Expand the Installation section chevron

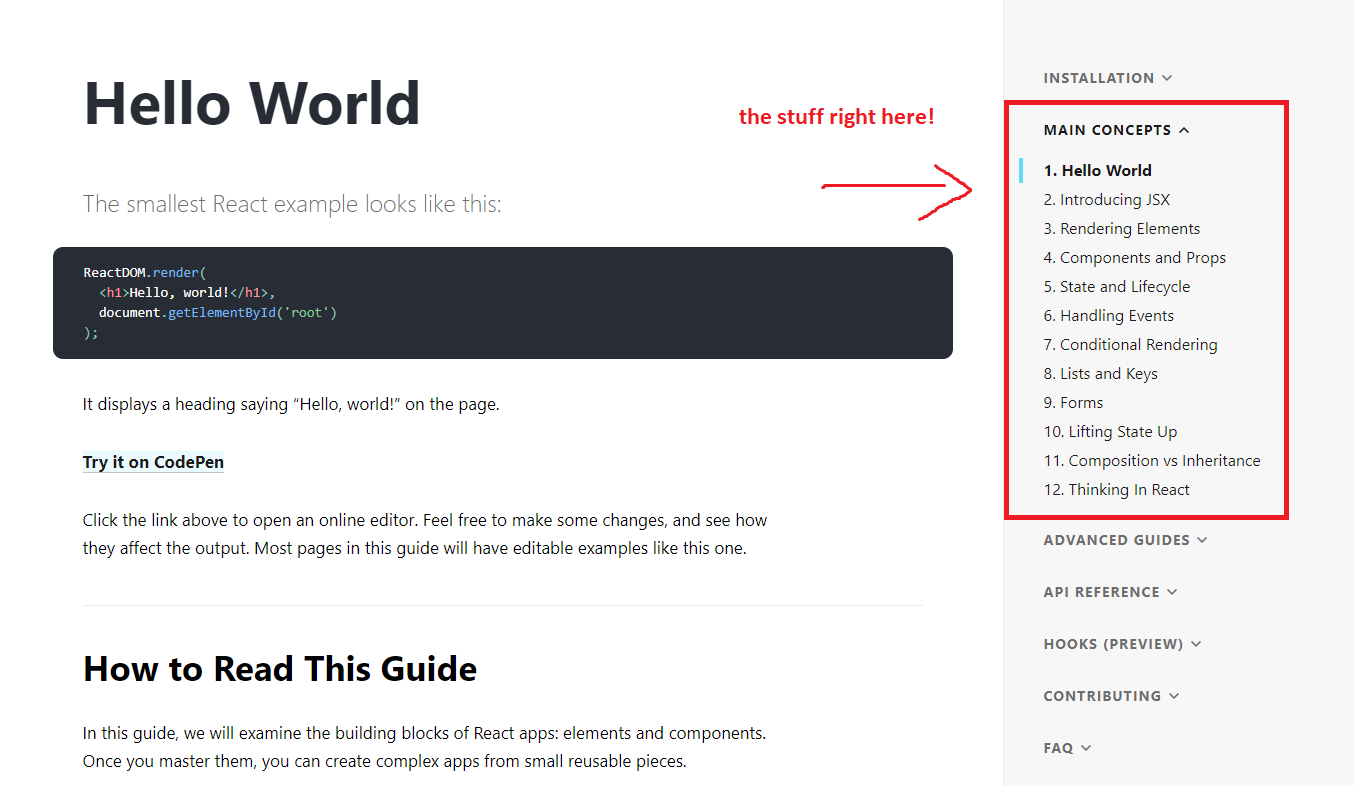coord(1167,78)
